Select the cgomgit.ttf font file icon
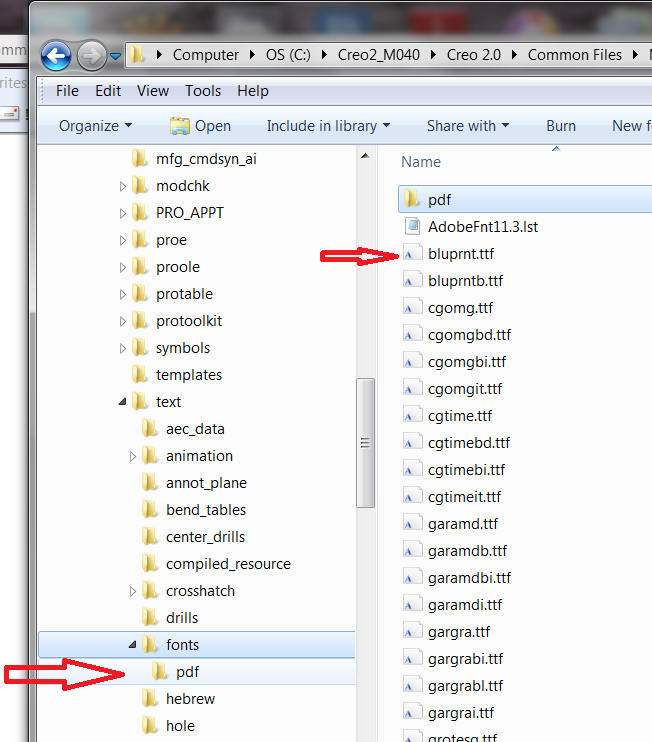The height and width of the screenshot is (742, 652). [412, 389]
